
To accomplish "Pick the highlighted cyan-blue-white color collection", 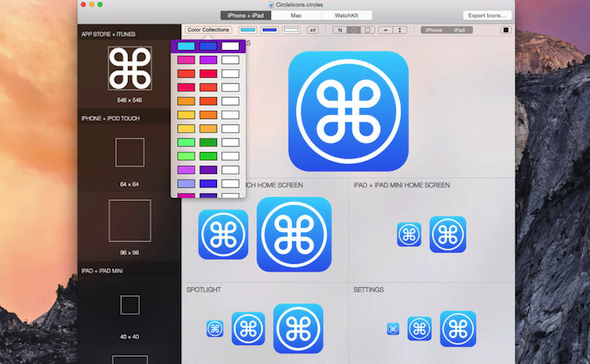I will pyautogui.click(x=208, y=46).
